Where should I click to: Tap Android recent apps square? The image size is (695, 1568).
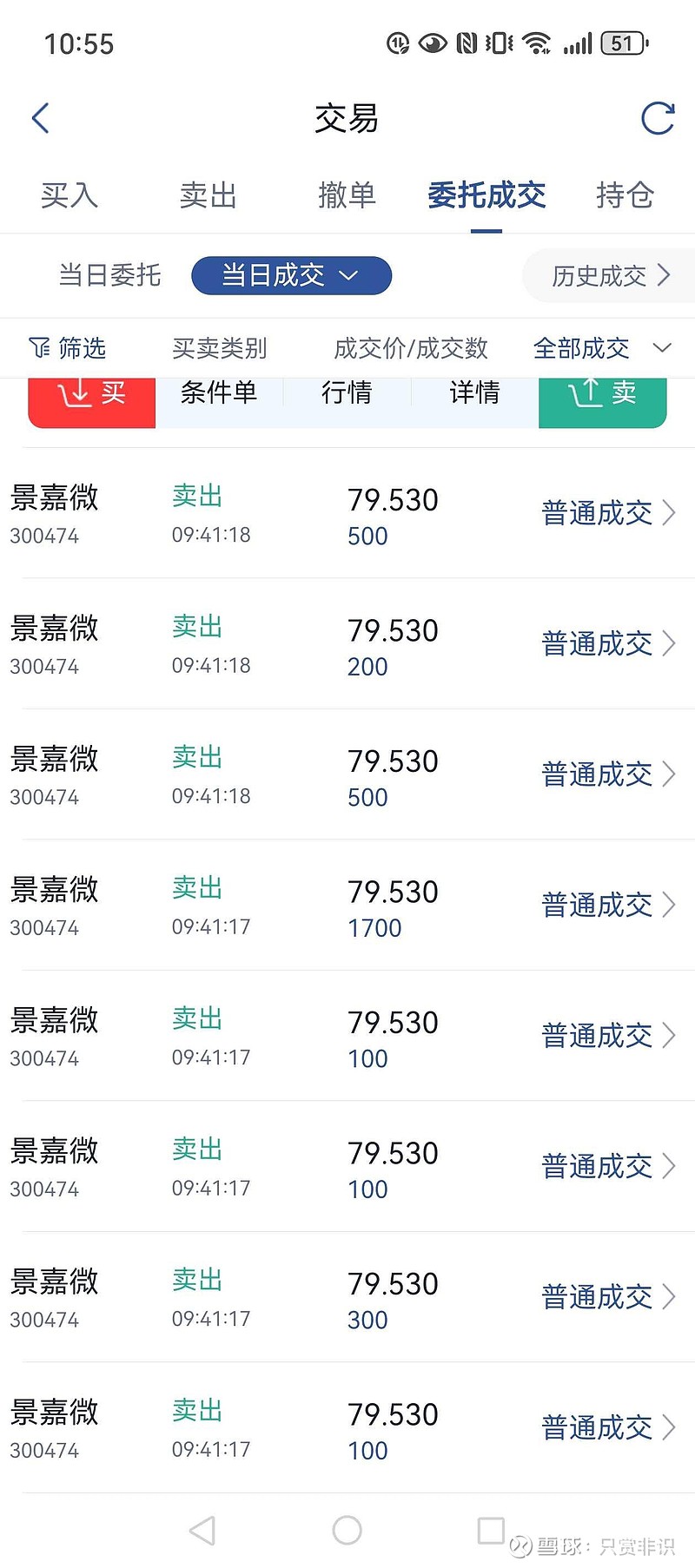point(491,1531)
